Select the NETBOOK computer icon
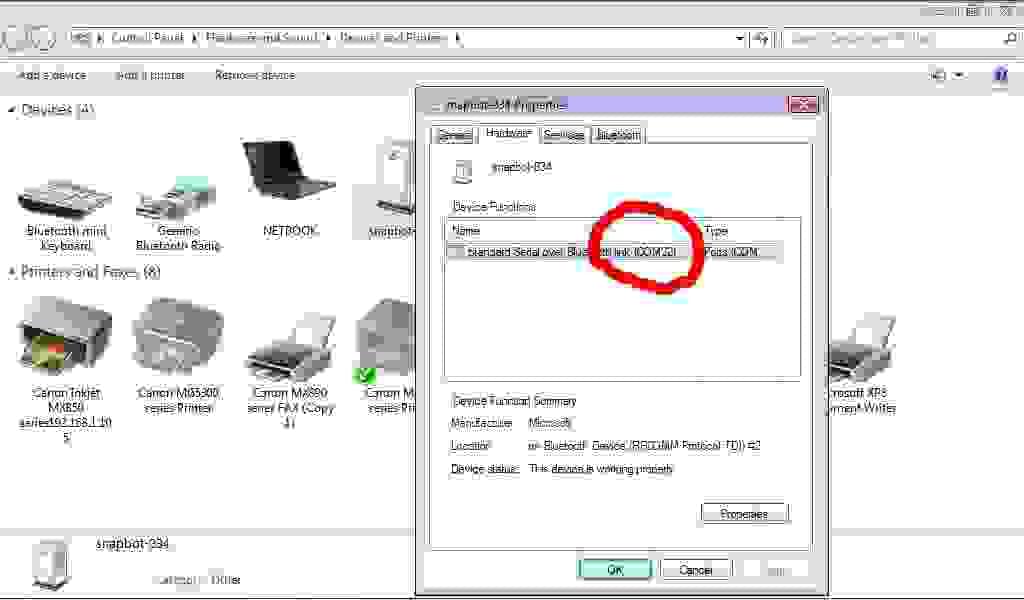This screenshot has height=600, width=1024. (x=289, y=189)
